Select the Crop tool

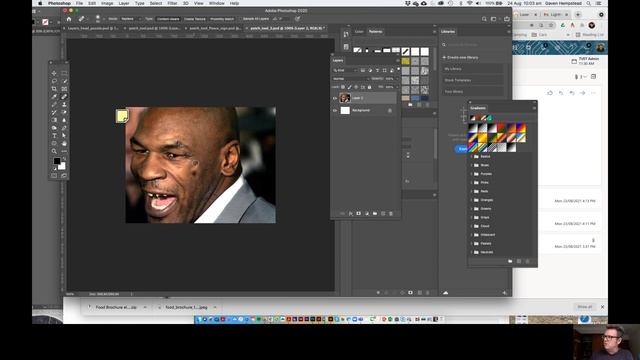[x=54, y=89]
